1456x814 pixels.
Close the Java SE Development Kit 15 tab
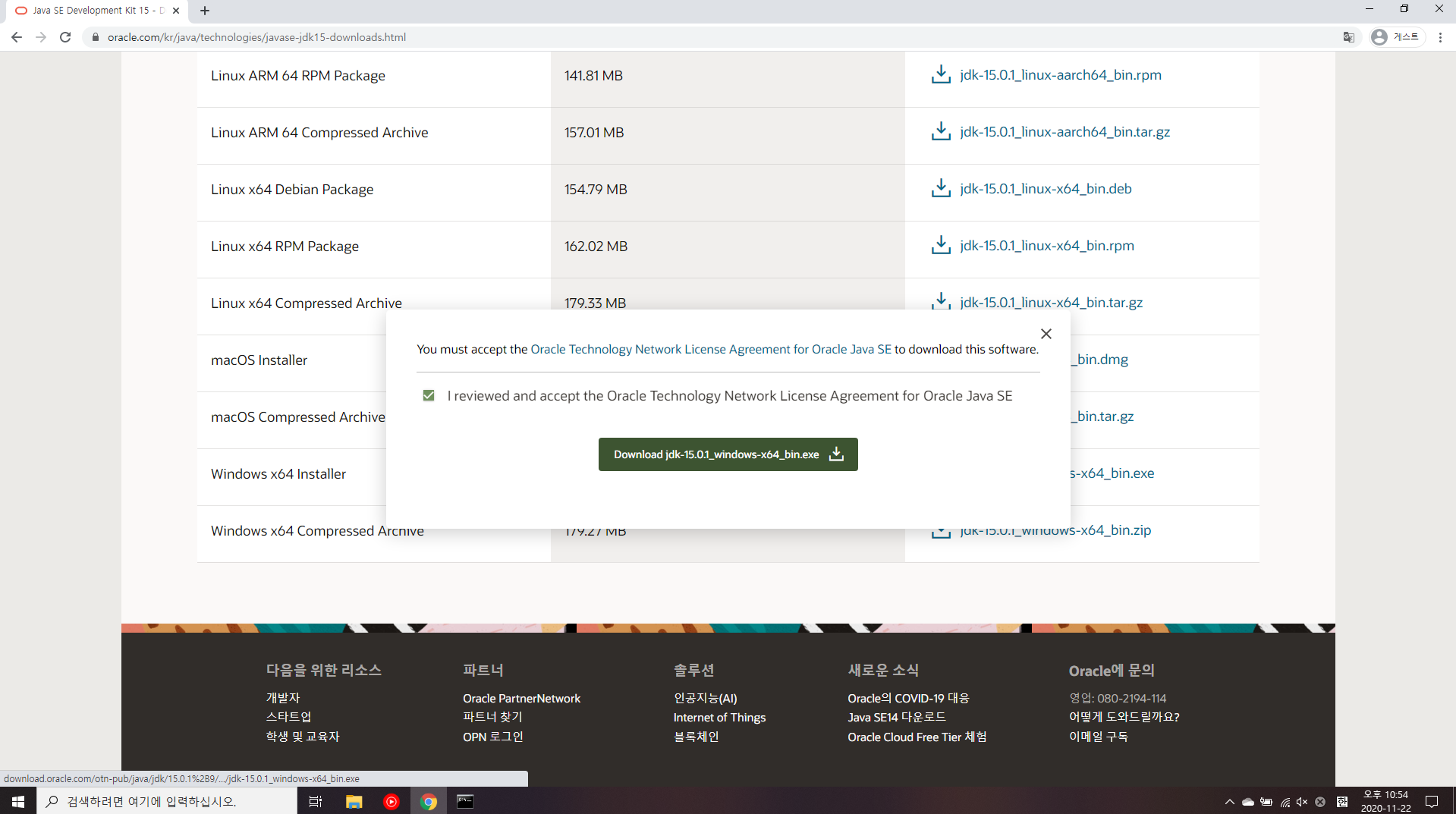[176, 11]
